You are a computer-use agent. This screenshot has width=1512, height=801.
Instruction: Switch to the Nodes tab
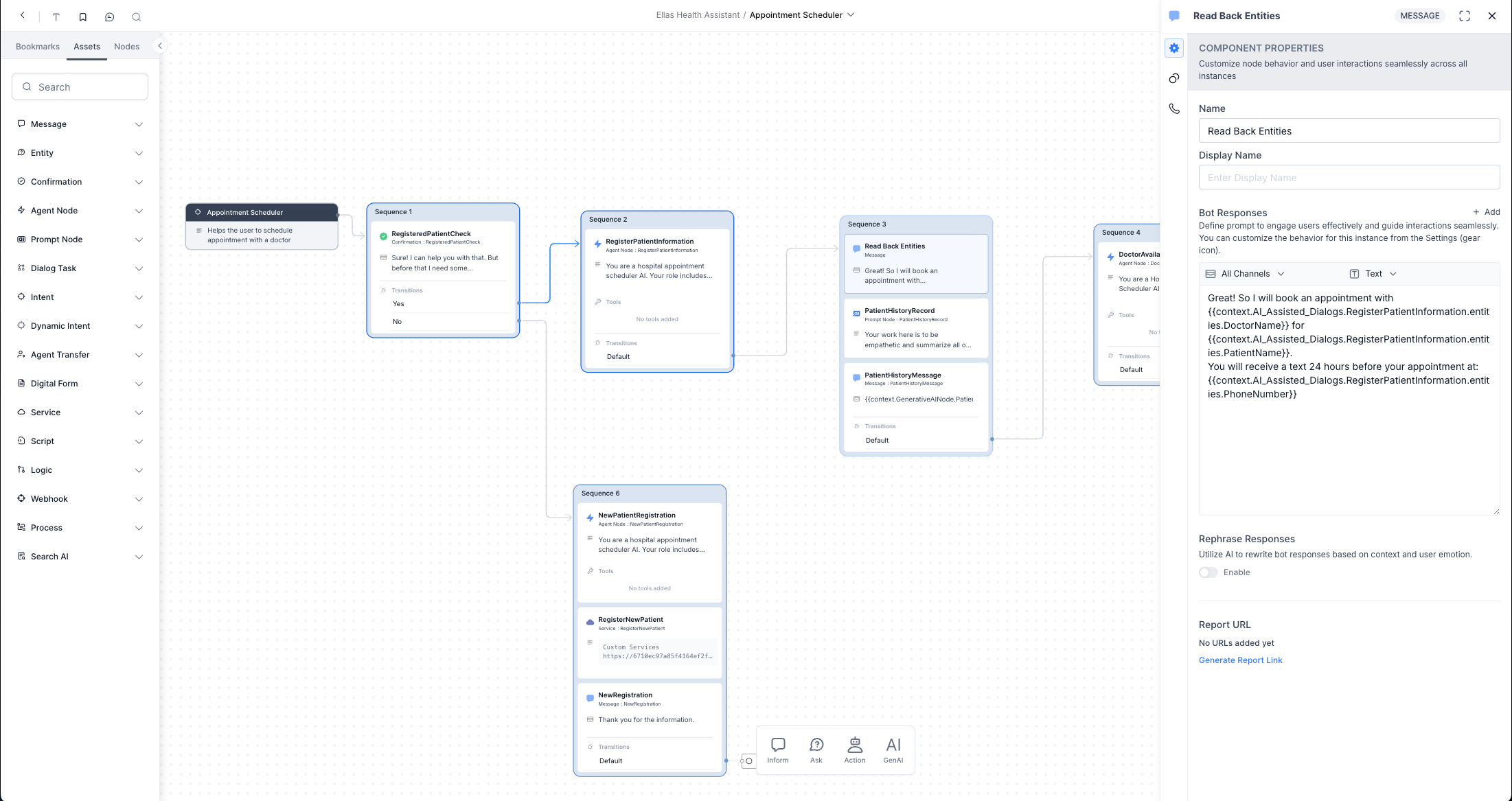pyautogui.click(x=127, y=47)
